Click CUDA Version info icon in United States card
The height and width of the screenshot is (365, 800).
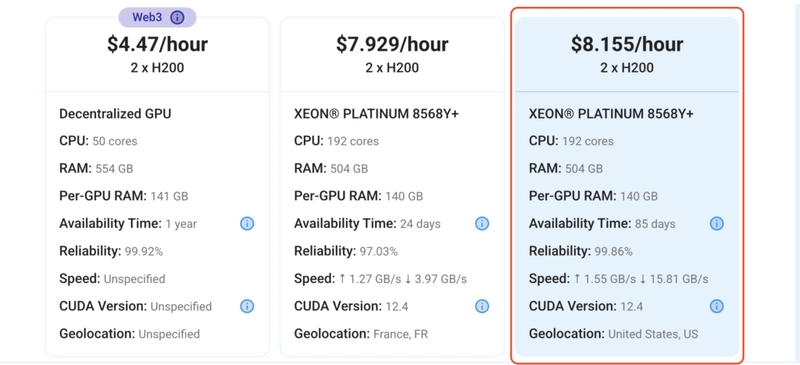coord(716,306)
